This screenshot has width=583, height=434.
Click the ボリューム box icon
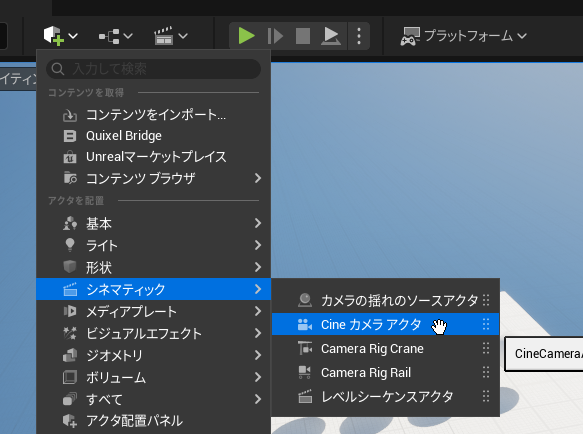pos(70,377)
